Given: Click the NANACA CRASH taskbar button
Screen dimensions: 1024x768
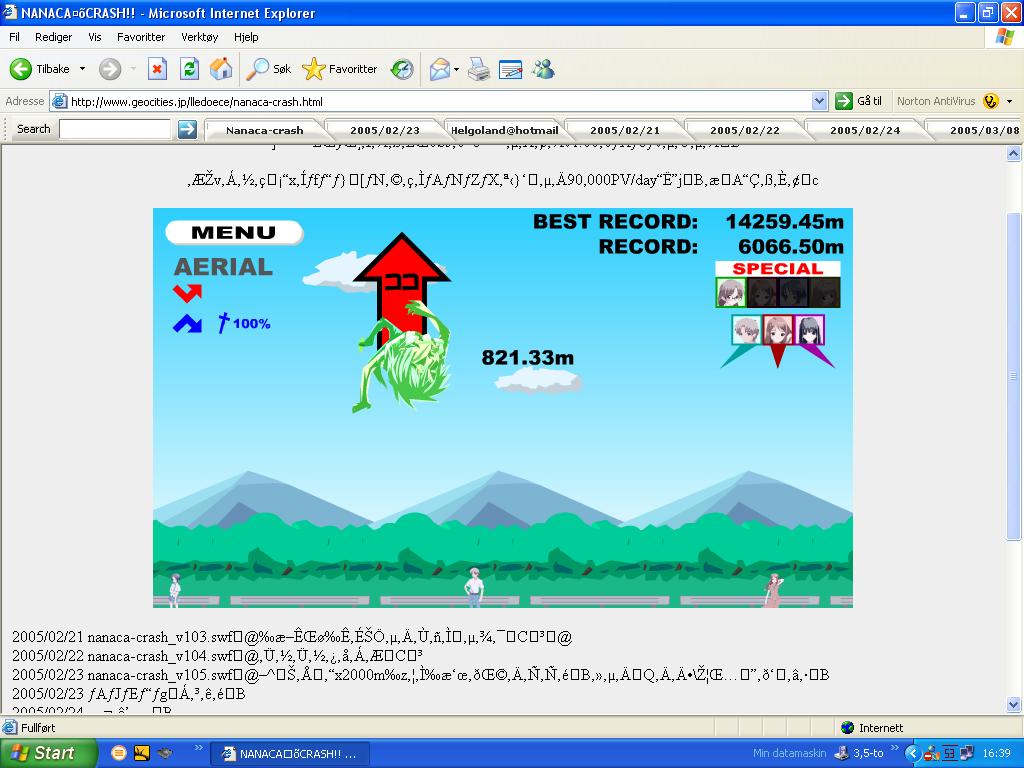Looking at the screenshot, I should (x=290, y=754).
